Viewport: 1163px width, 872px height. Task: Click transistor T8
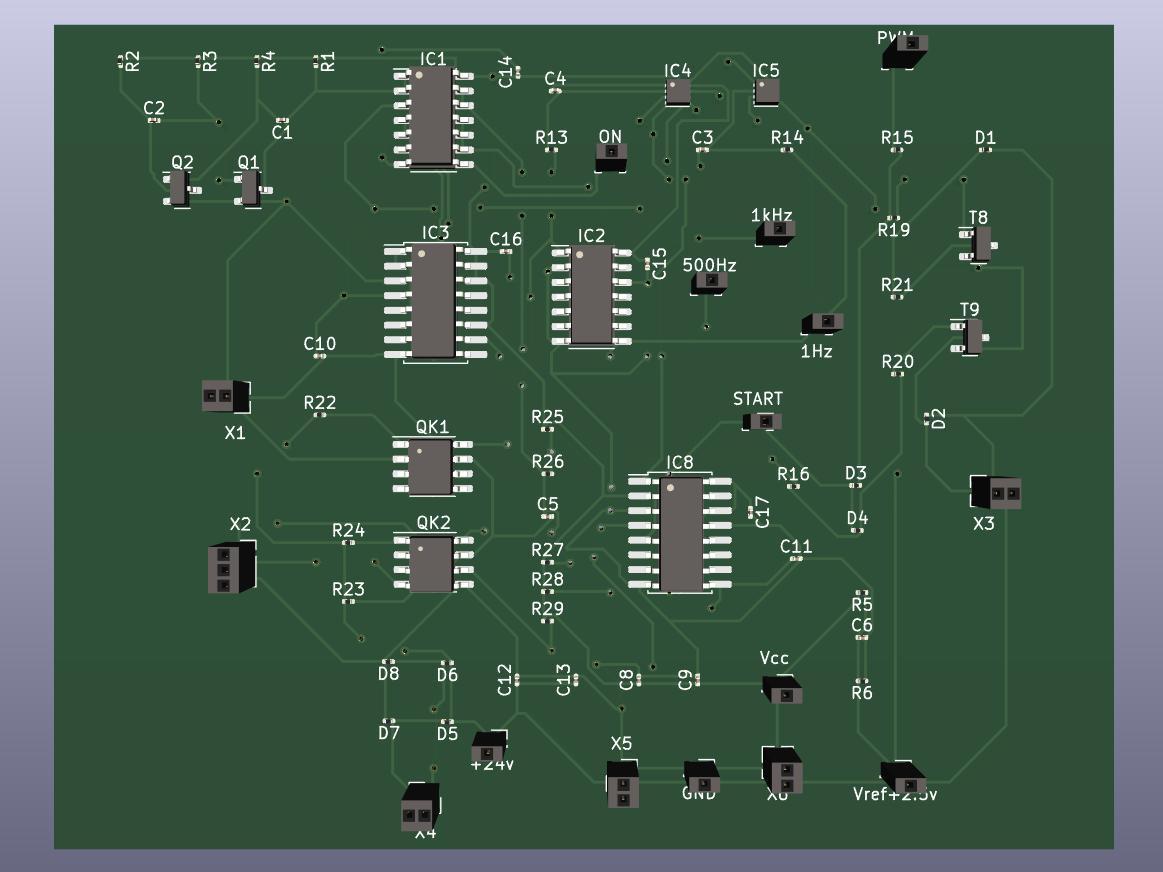click(981, 244)
